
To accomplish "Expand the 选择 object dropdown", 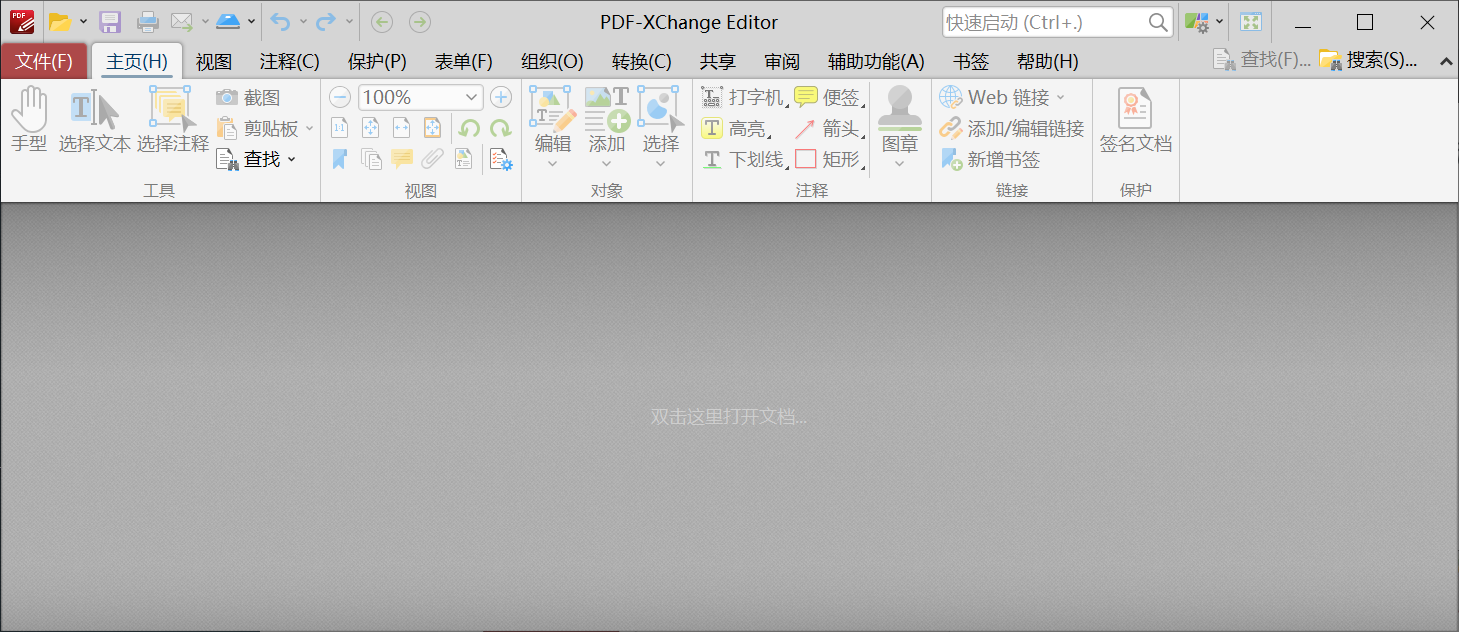I will pos(660,164).
